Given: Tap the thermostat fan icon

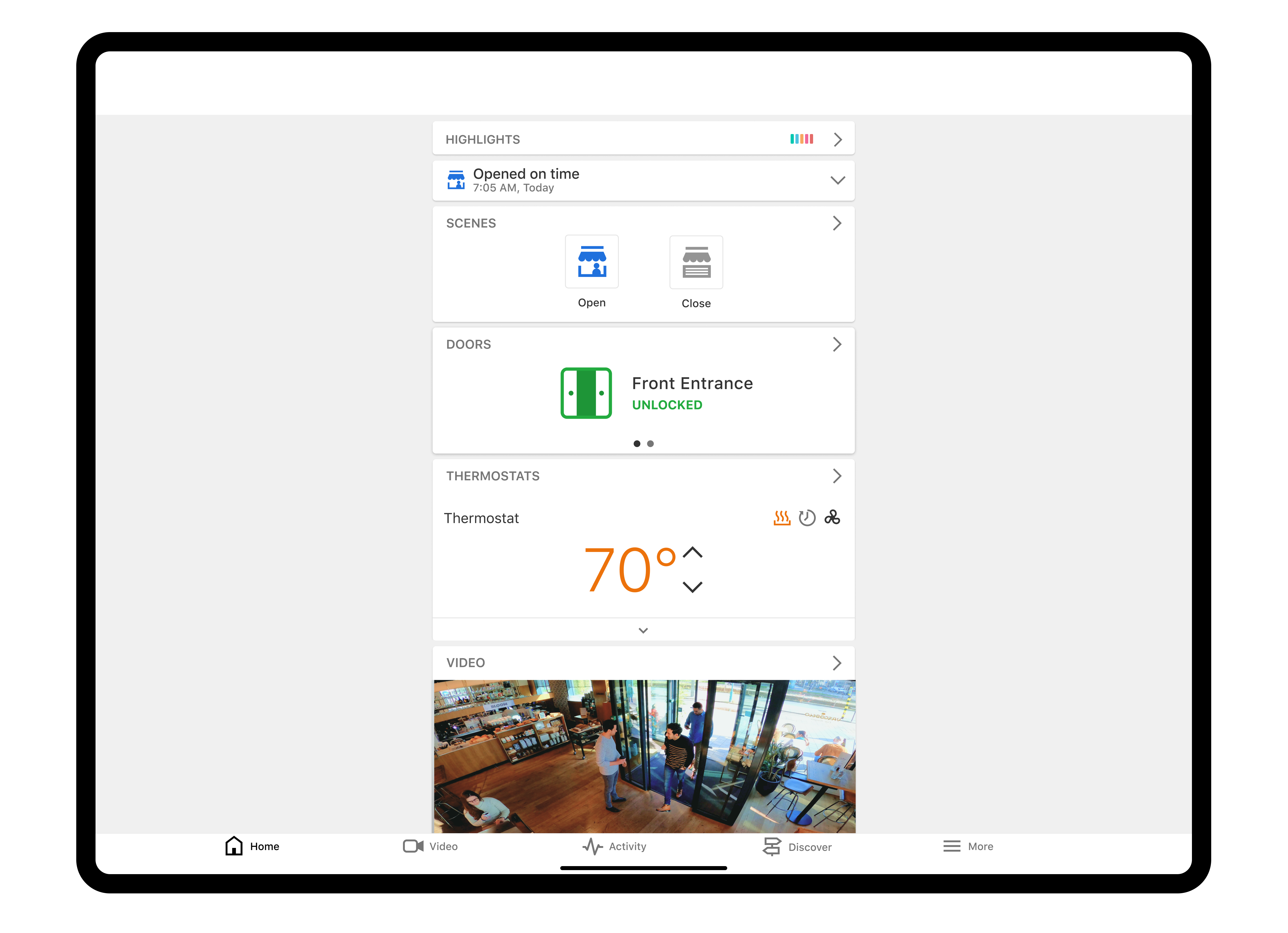Looking at the screenshot, I should click(832, 517).
